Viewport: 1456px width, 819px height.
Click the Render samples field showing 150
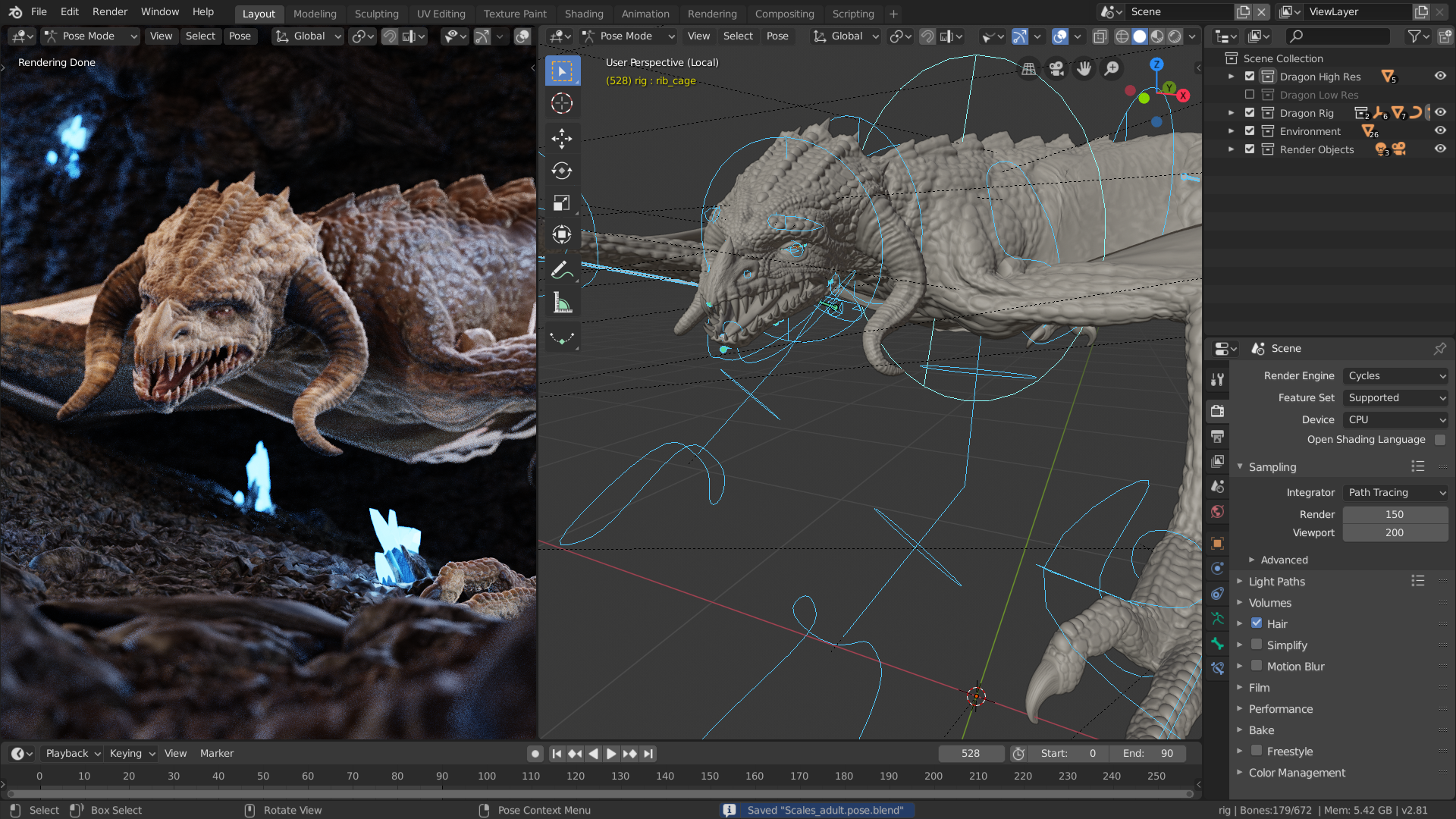click(x=1394, y=514)
